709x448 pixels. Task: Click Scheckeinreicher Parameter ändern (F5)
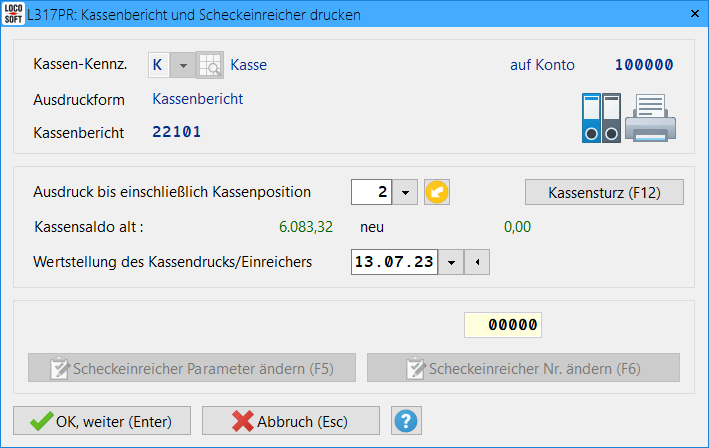coord(193,368)
